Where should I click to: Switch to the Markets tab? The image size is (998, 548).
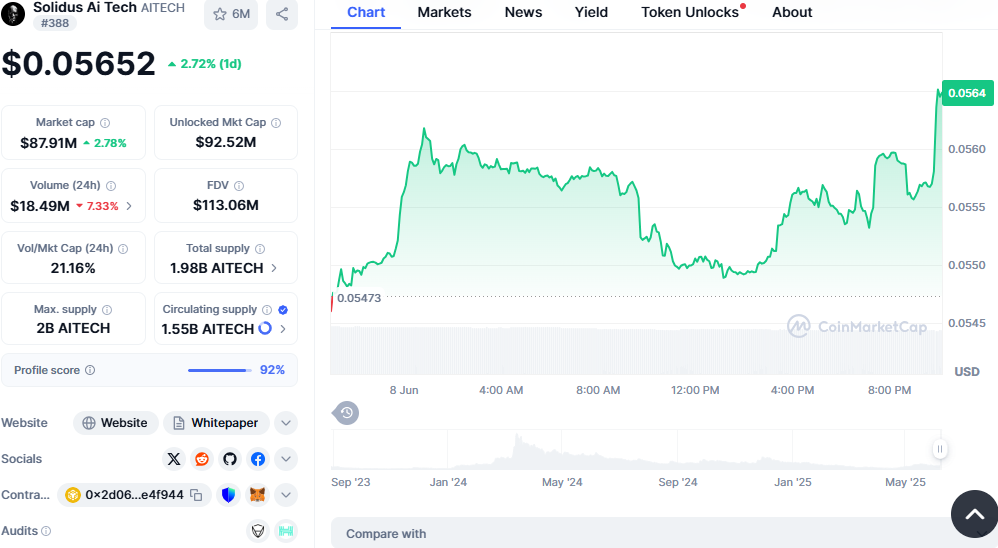pos(444,12)
